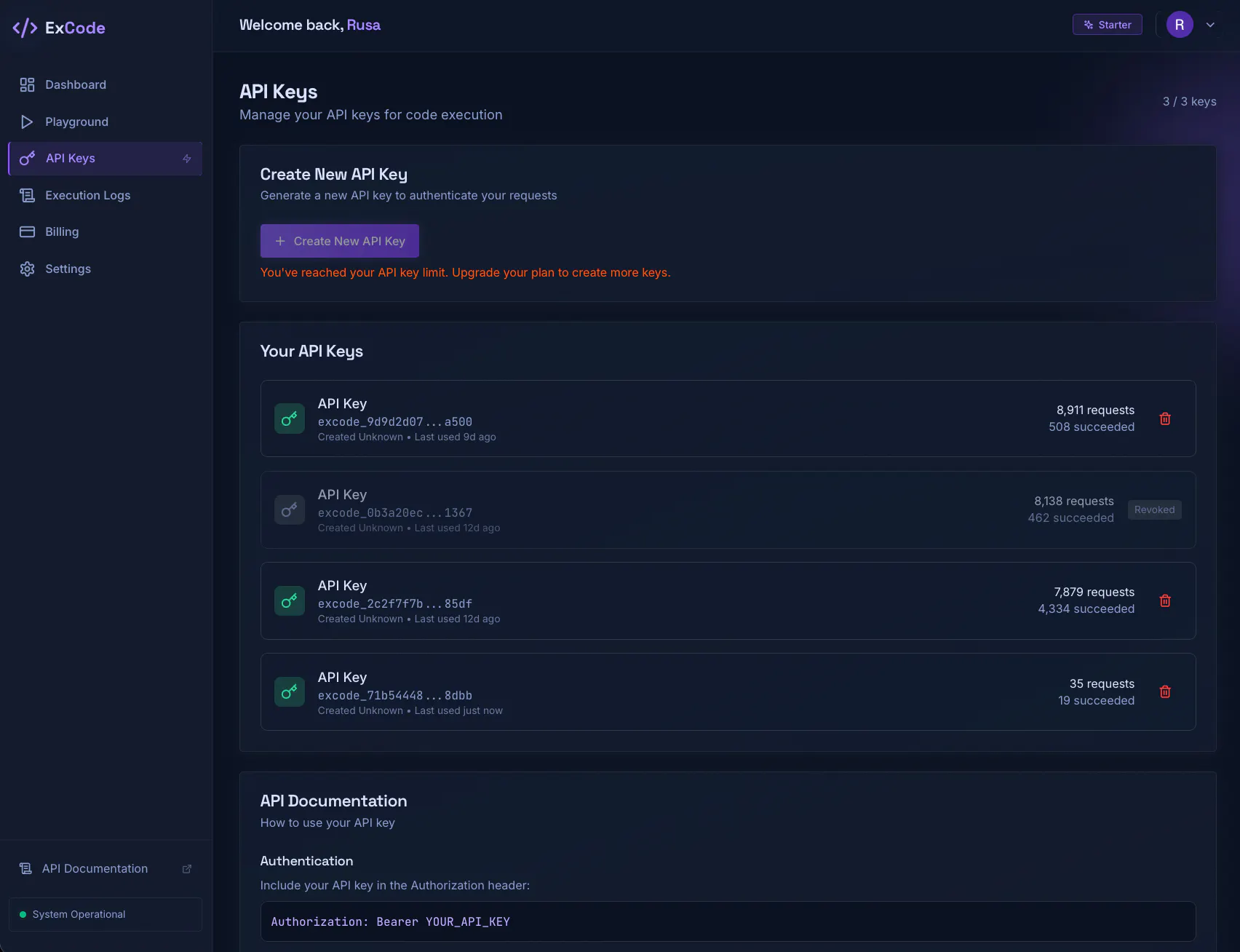Click the green System Operational status dot
This screenshot has width=1240, height=952.
click(23, 914)
